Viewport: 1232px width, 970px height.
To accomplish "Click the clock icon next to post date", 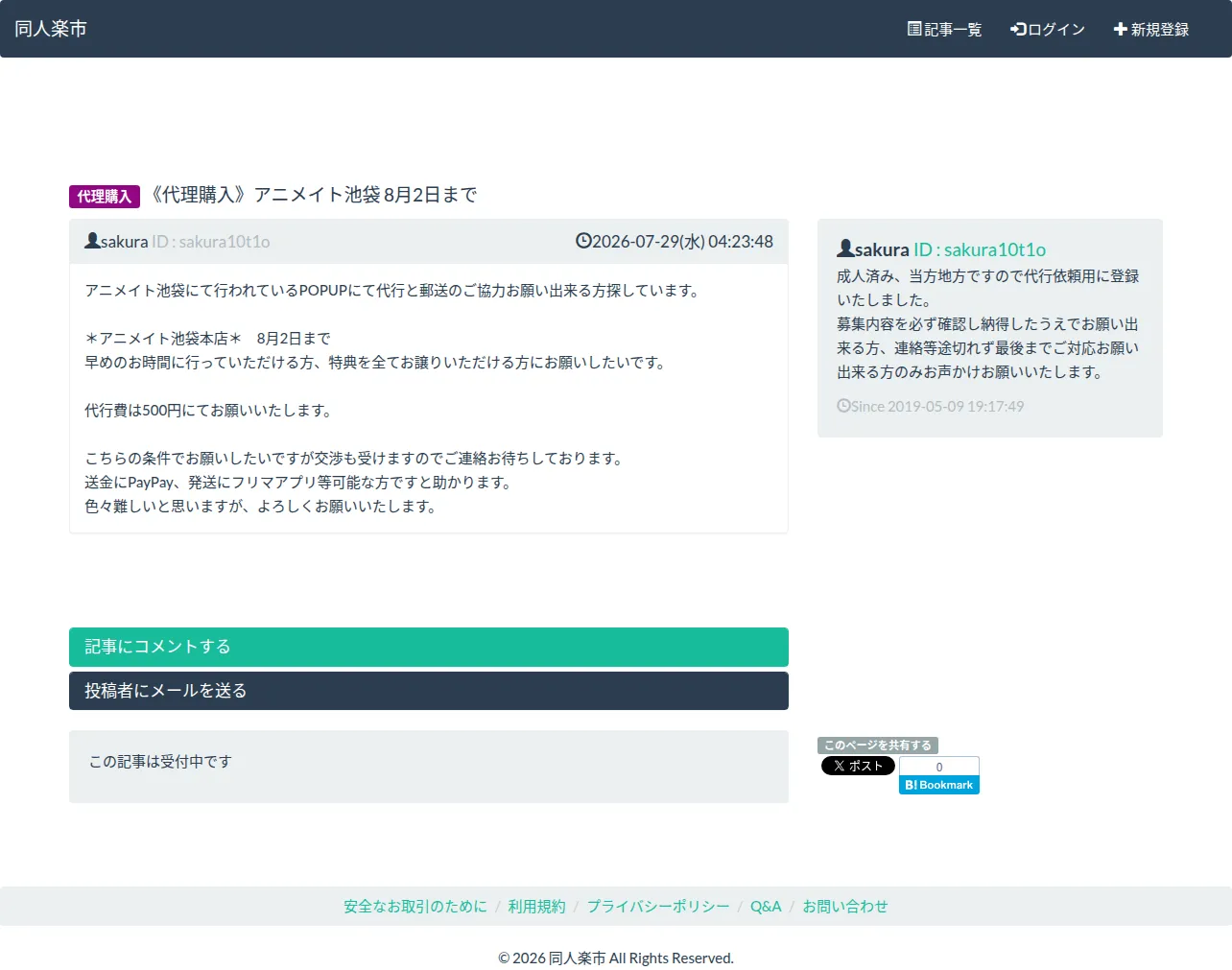I will point(583,241).
